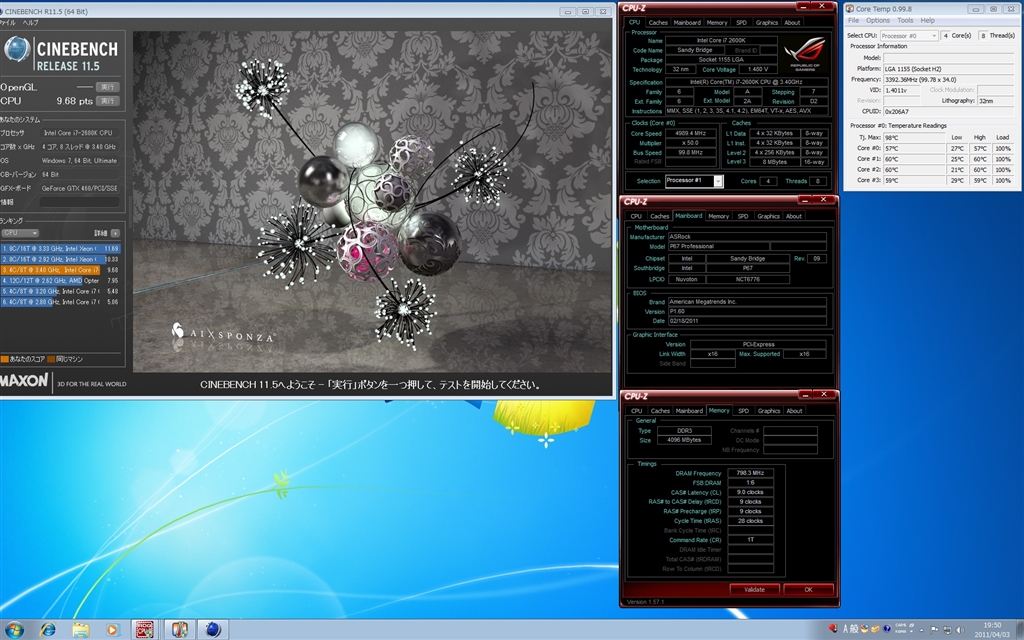Open Windows Media Player from taskbar

(x=113, y=629)
